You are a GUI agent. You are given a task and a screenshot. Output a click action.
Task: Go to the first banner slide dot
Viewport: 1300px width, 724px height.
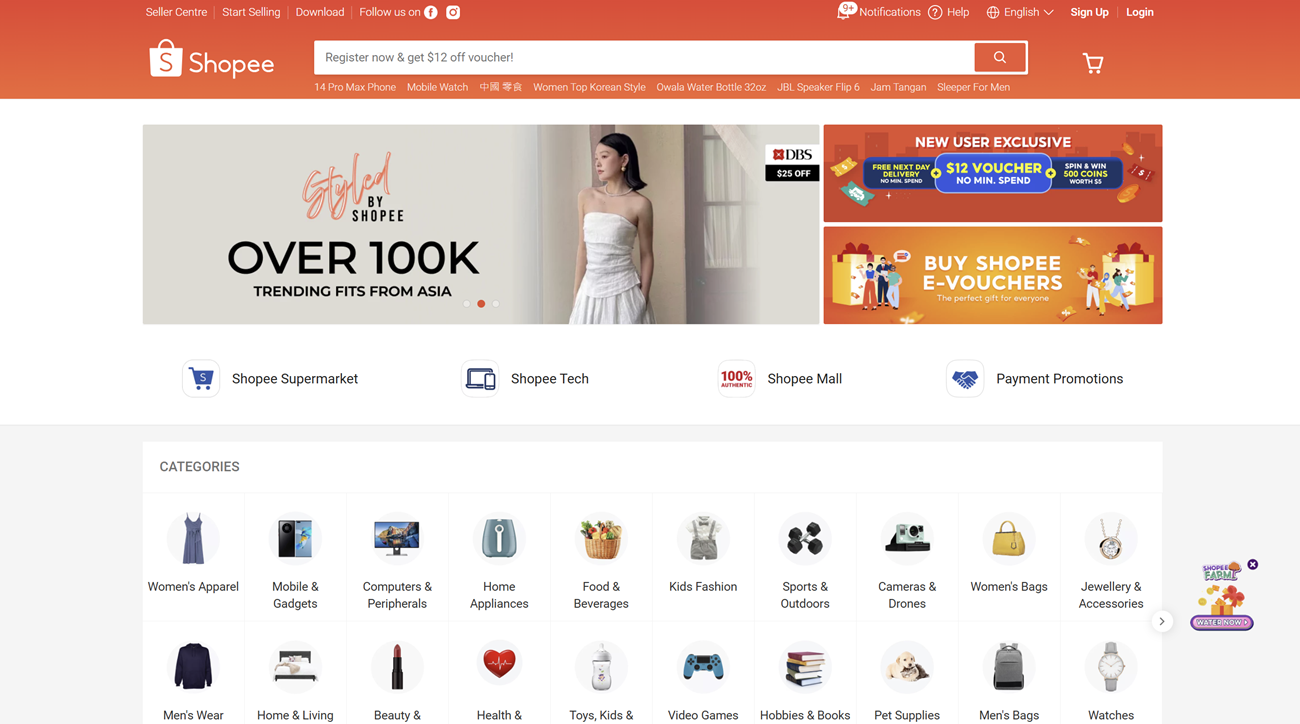pos(467,304)
